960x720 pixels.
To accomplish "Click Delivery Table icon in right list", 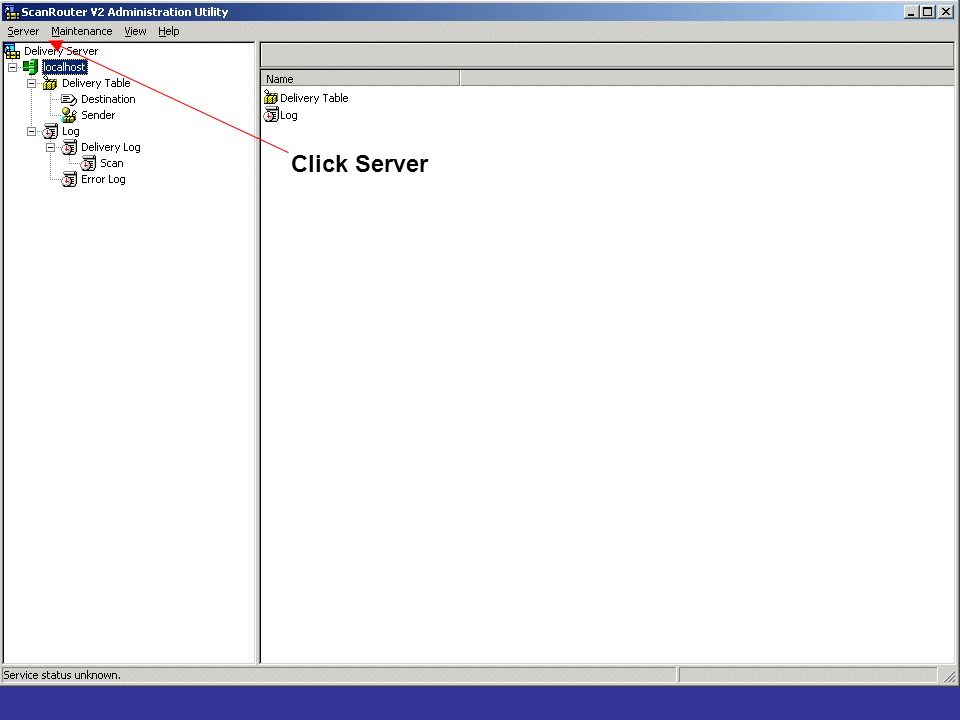I will tap(271, 97).
